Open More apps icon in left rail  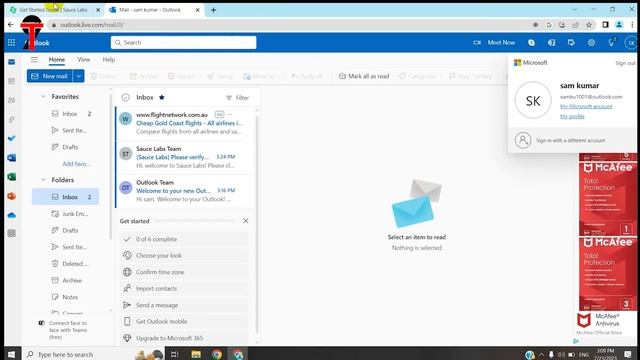pos(11,233)
